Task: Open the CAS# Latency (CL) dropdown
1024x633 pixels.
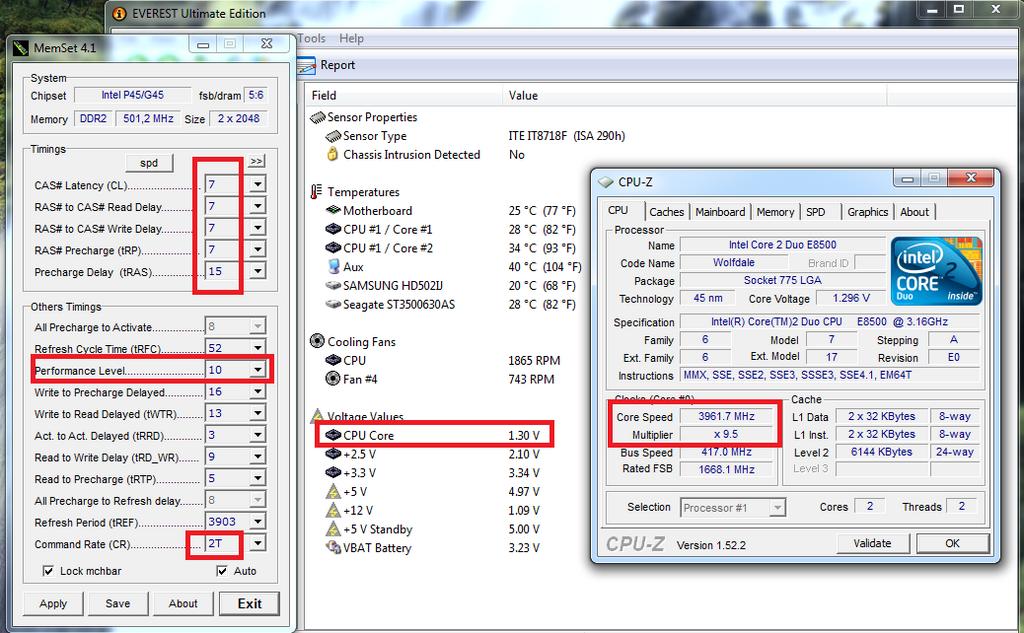Action: tap(258, 185)
